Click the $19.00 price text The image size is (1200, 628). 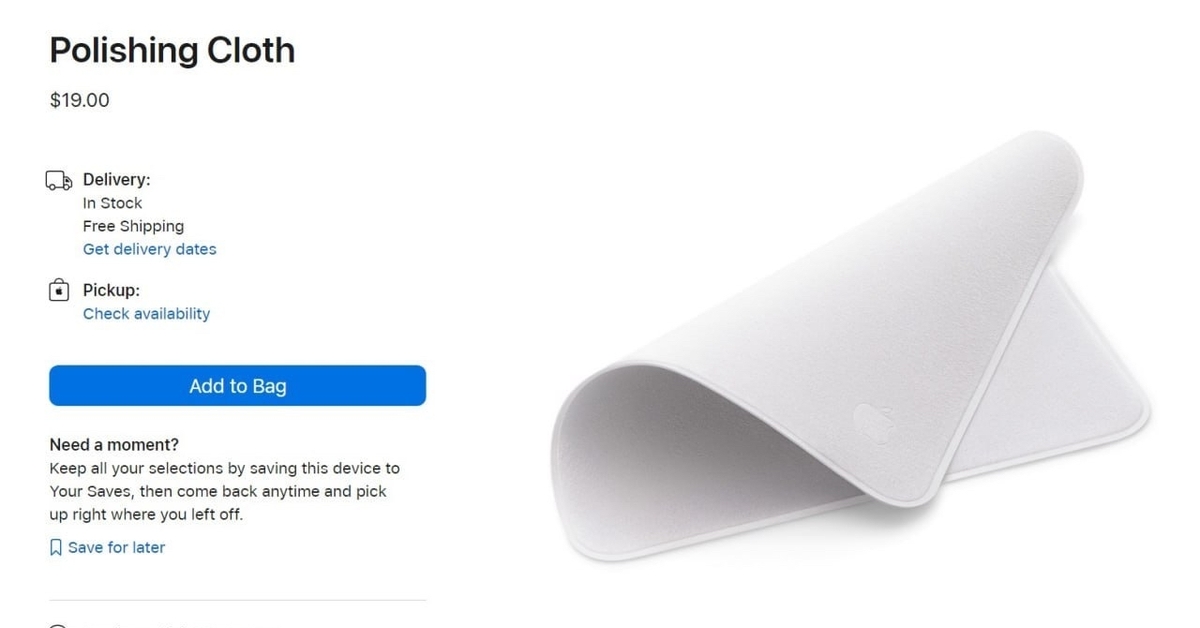(79, 100)
